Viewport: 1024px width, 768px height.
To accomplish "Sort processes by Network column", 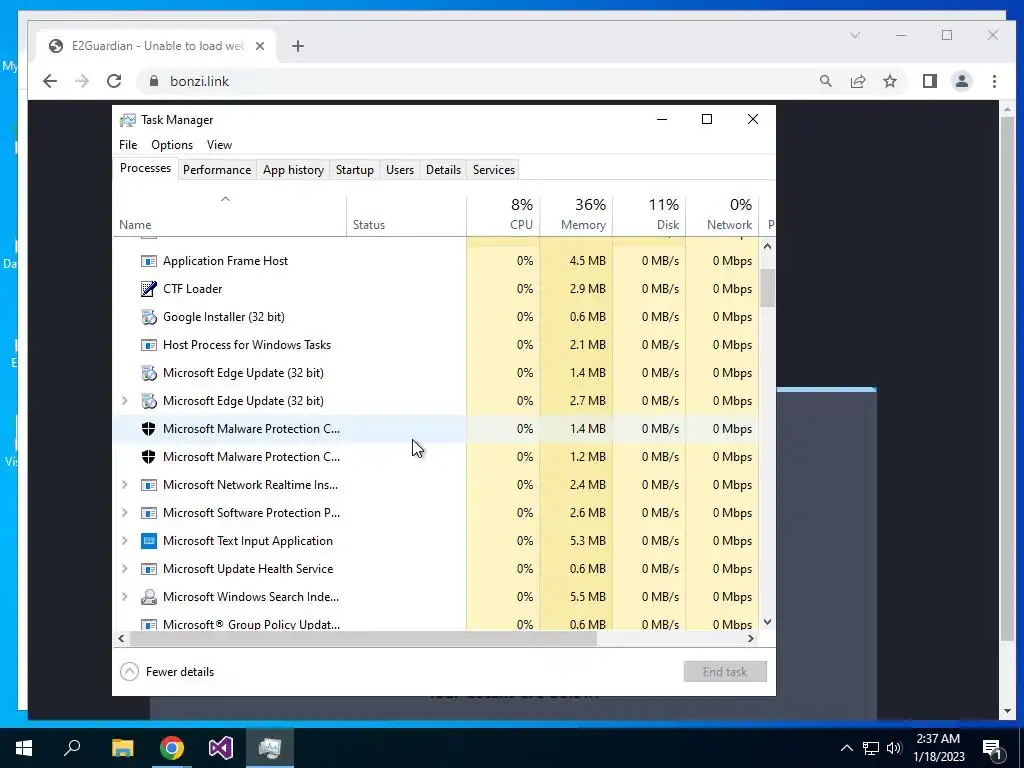I will coord(723,216).
